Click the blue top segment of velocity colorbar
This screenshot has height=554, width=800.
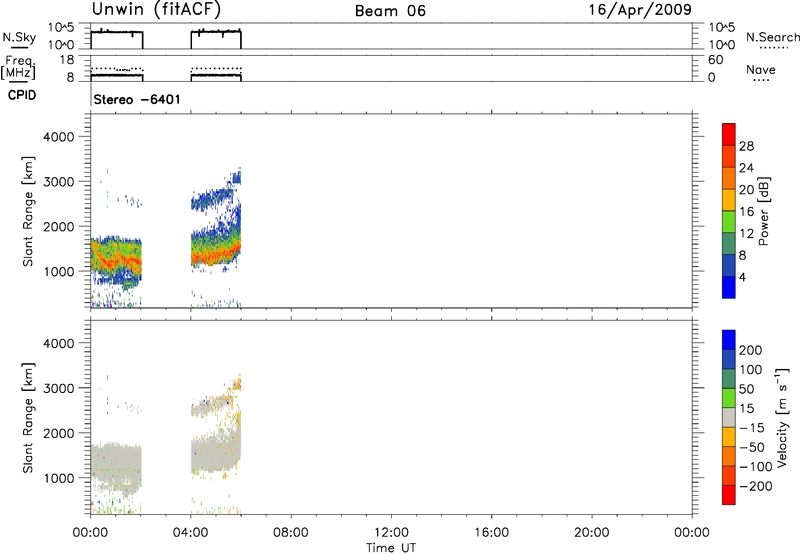pyautogui.click(x=729, y=340)
